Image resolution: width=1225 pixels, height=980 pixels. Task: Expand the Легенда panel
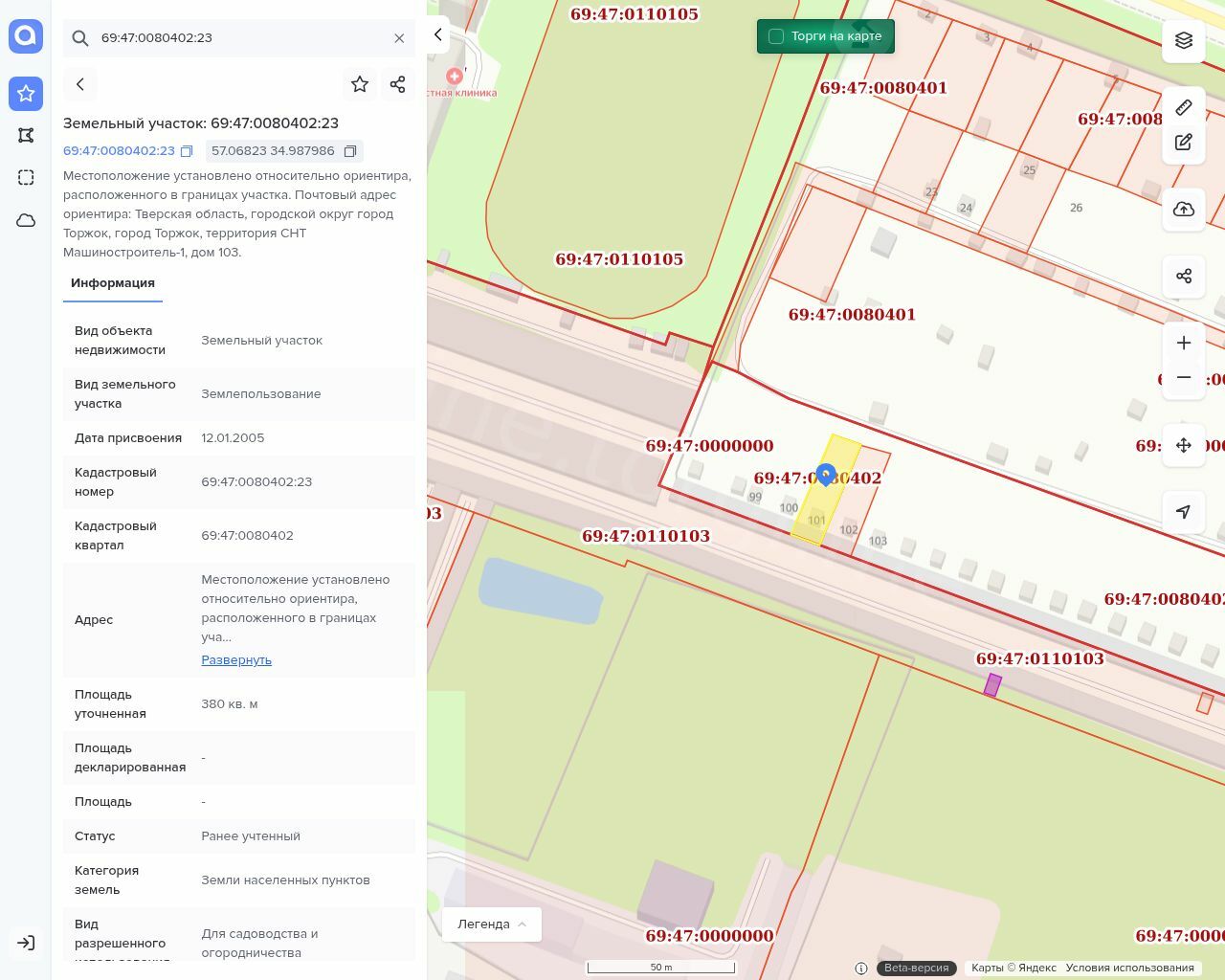pyautogui.click(x=492, y=924)
